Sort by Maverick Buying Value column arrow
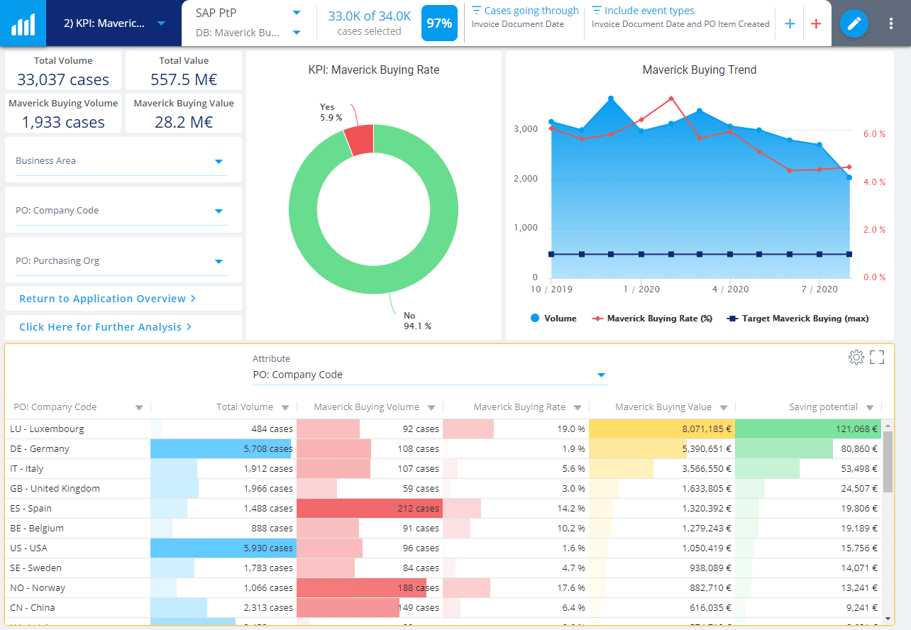 pos(723,407)
